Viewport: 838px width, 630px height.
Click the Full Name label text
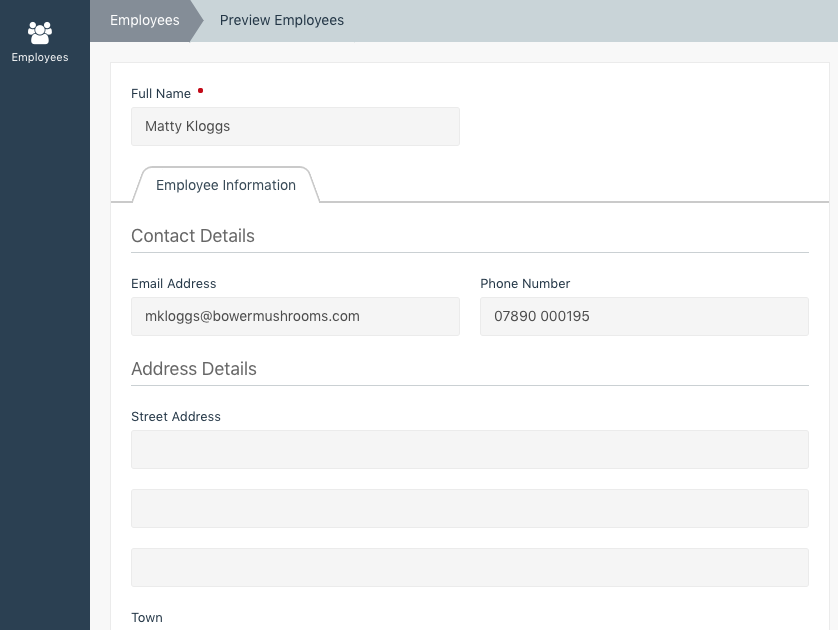[x=161, y=94]
